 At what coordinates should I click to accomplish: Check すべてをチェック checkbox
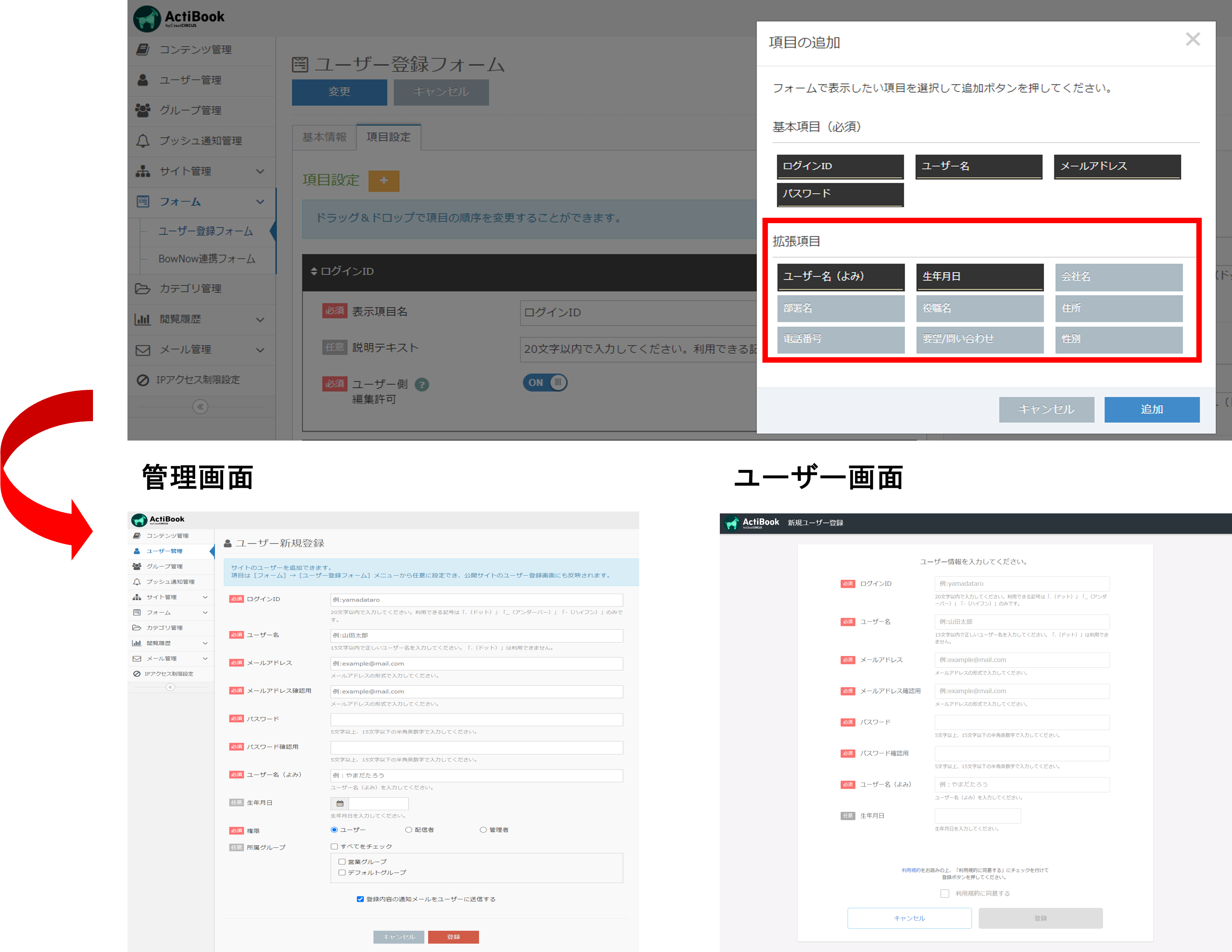334,846
